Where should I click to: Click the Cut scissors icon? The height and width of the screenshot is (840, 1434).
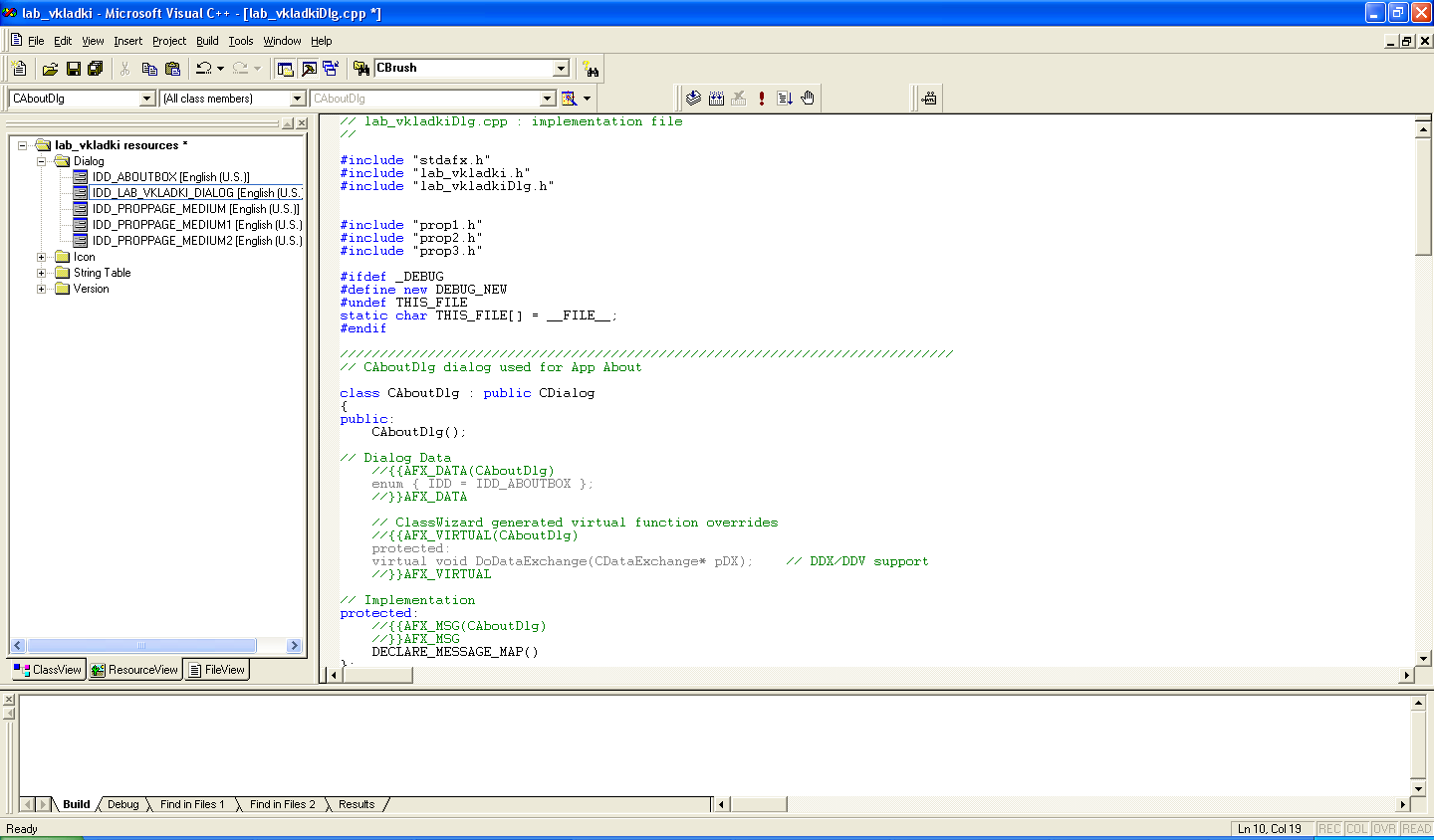(x=125, y=69)
